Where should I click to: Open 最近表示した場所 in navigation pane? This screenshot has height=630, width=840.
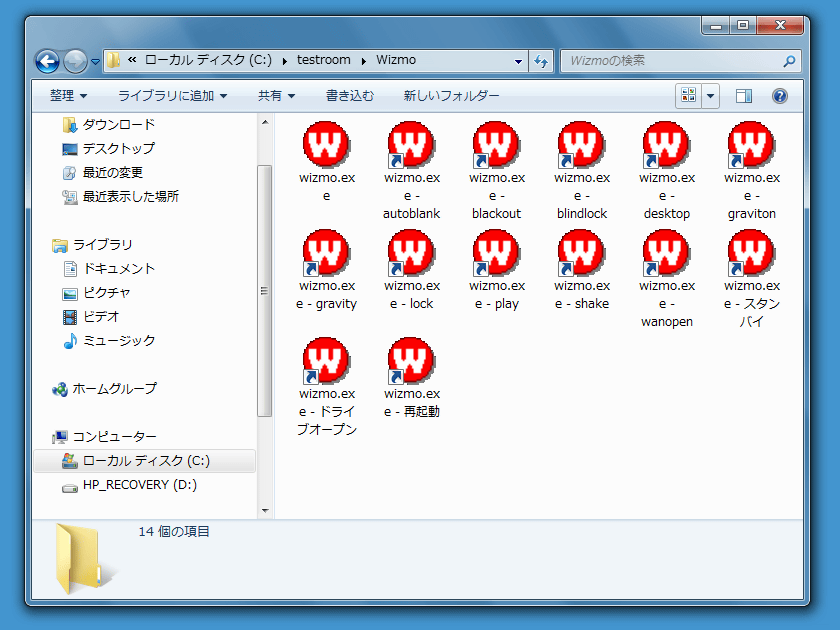pos(121,197)
